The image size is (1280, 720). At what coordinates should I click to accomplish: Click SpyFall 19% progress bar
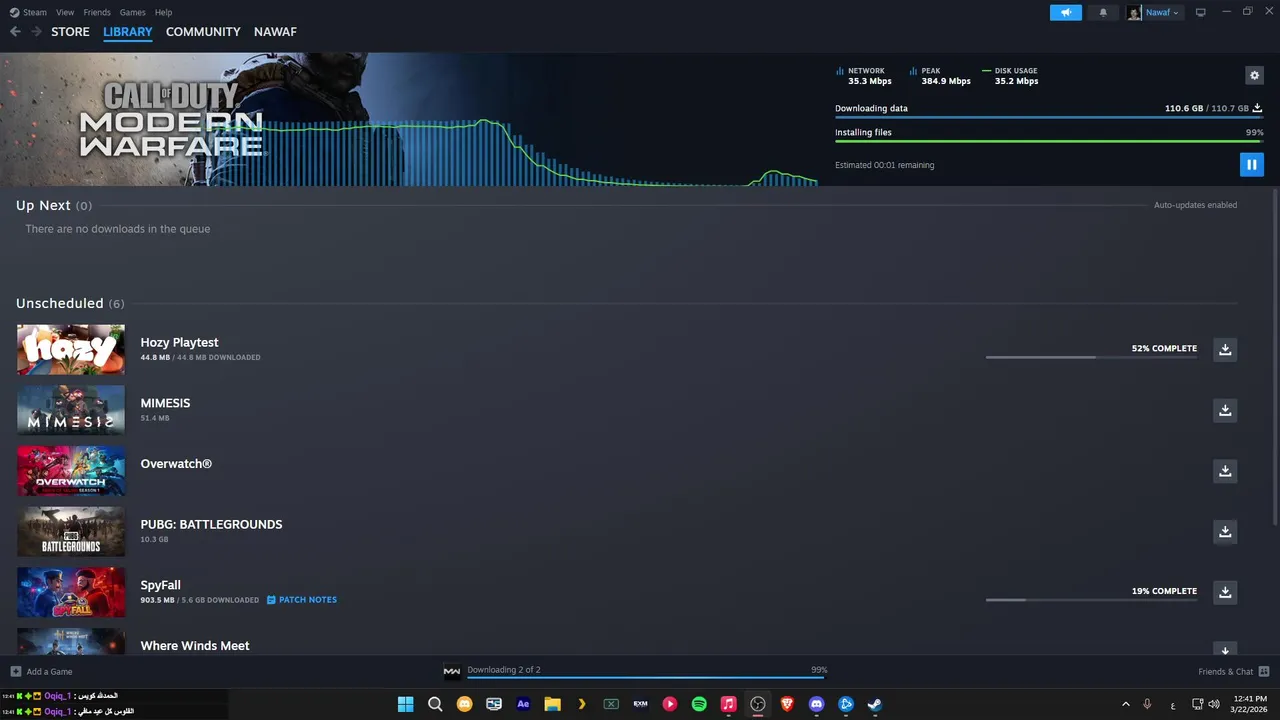[x=1091, y=600]
